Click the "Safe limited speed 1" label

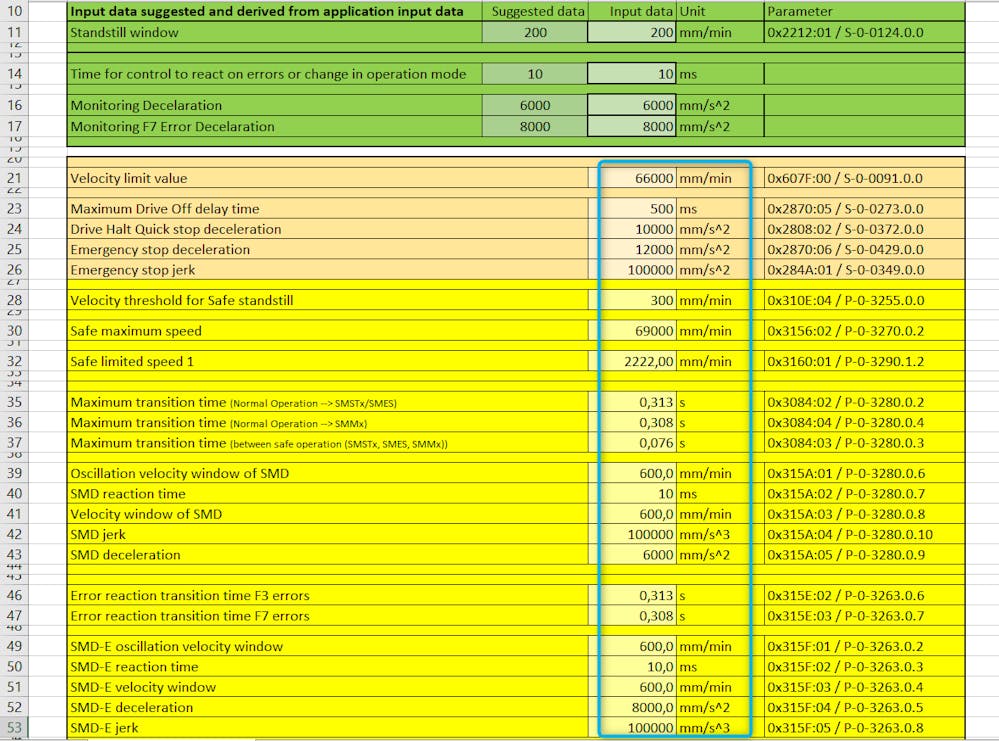tap(327, 361)
